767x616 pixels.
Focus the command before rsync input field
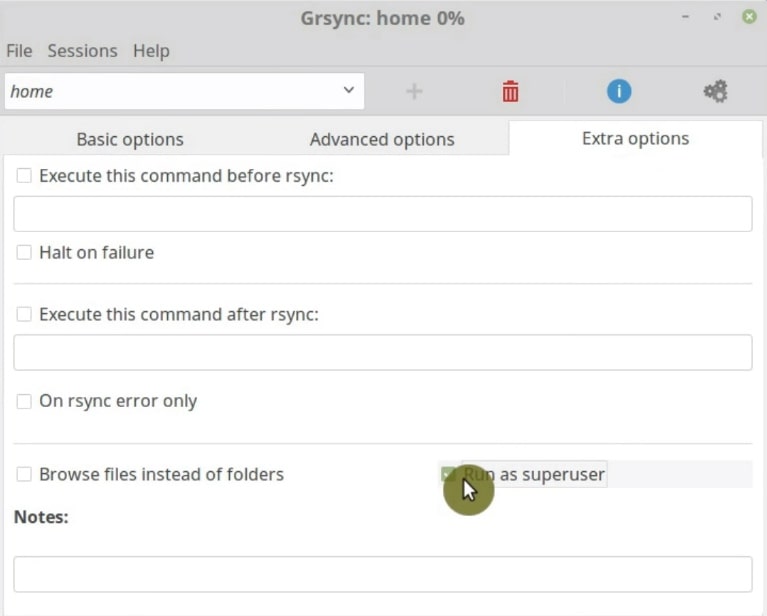click(x=383, y=214)
